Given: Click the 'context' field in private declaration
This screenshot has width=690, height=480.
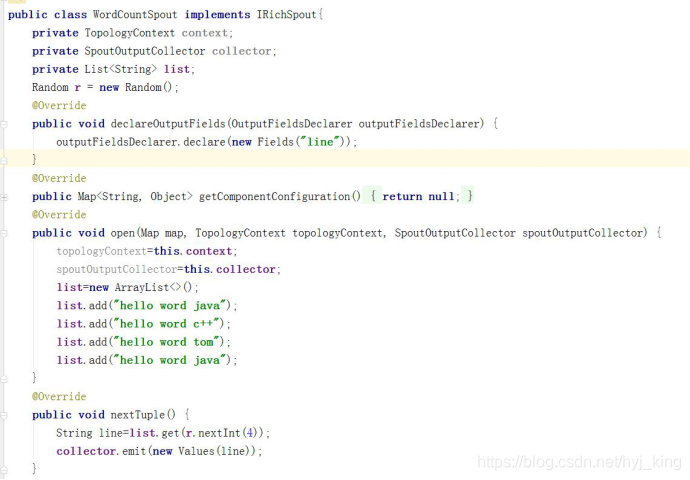Looking at the screenshot, I should click(x=205, y=33).
